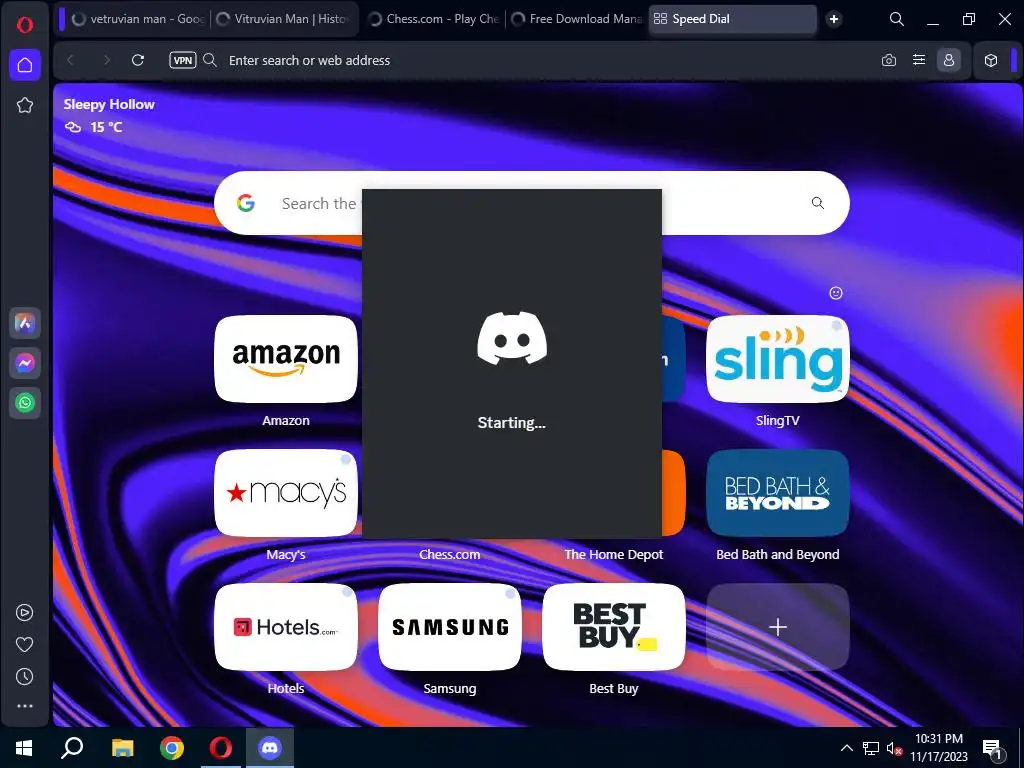
Task: Open the Best Buy speed dial tile
Action: (x=614, y=627)
